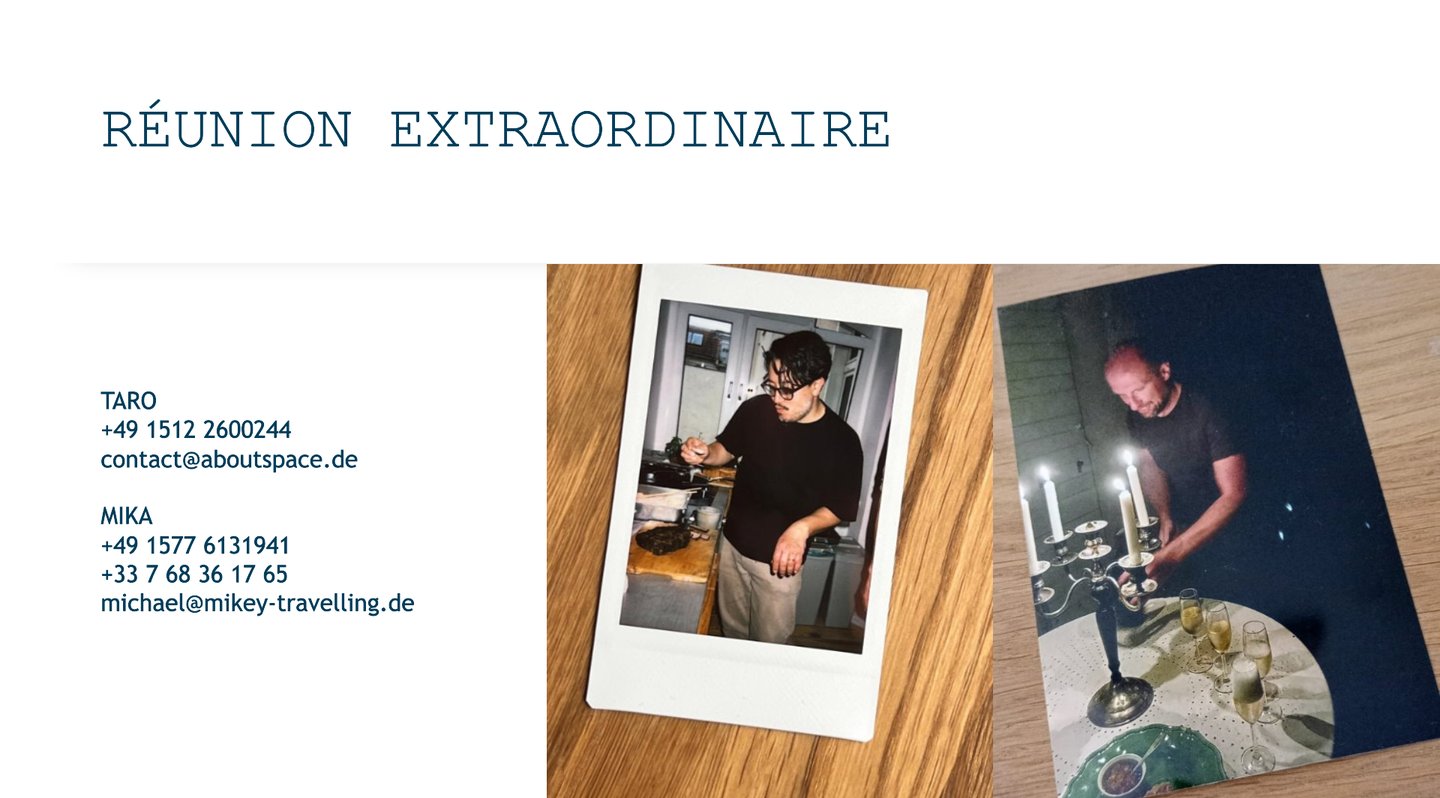Click the man in the right photo
The width and height of the screenshot is (1440, 798).
point(1180,450)
